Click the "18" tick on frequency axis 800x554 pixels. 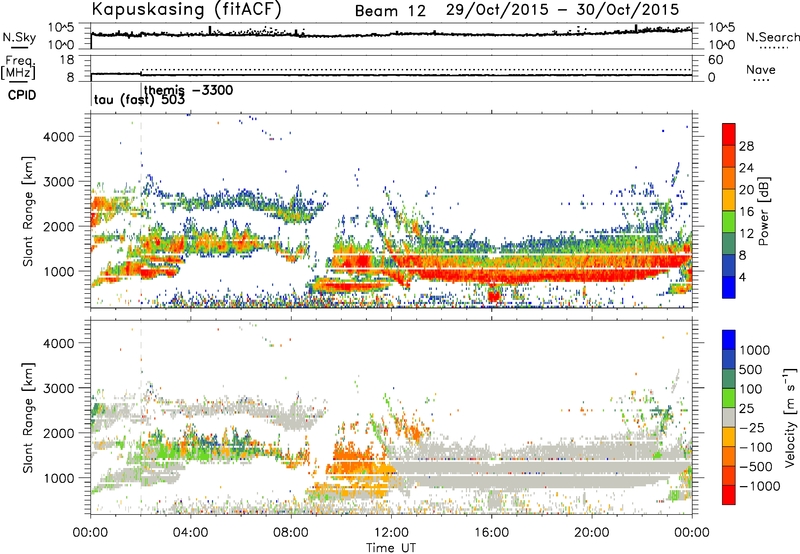(67, 60)
